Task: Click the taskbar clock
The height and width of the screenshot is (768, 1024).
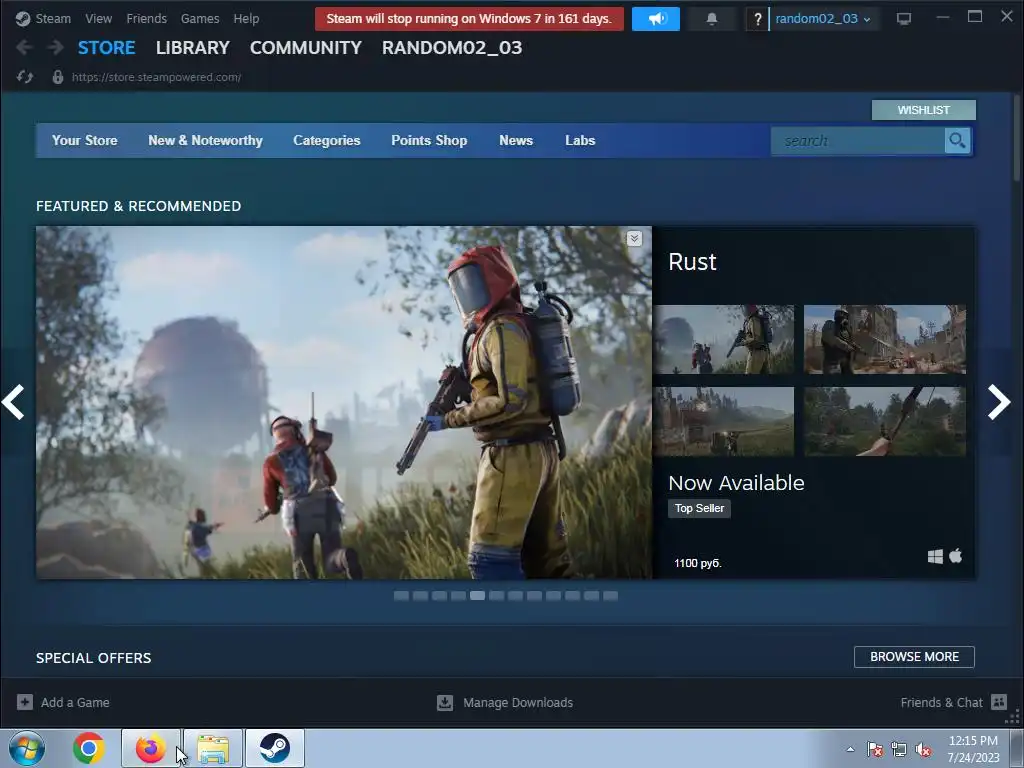Action: 973,749
